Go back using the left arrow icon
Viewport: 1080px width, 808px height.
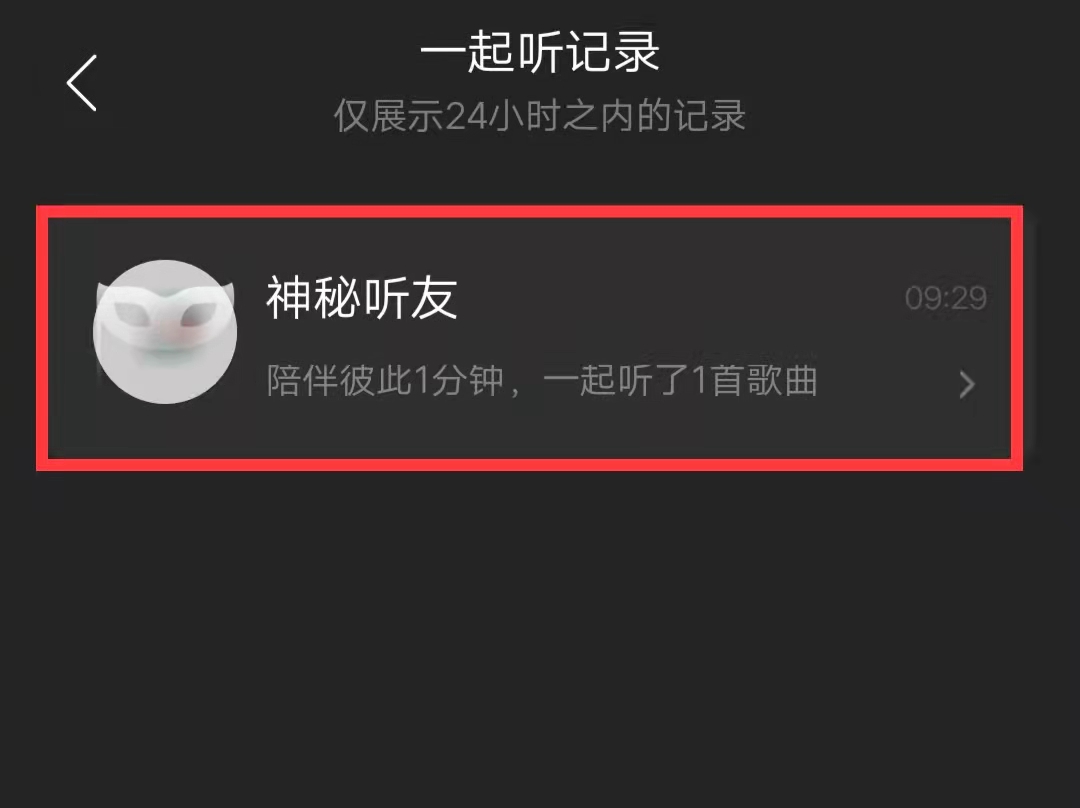coord(81,83)
